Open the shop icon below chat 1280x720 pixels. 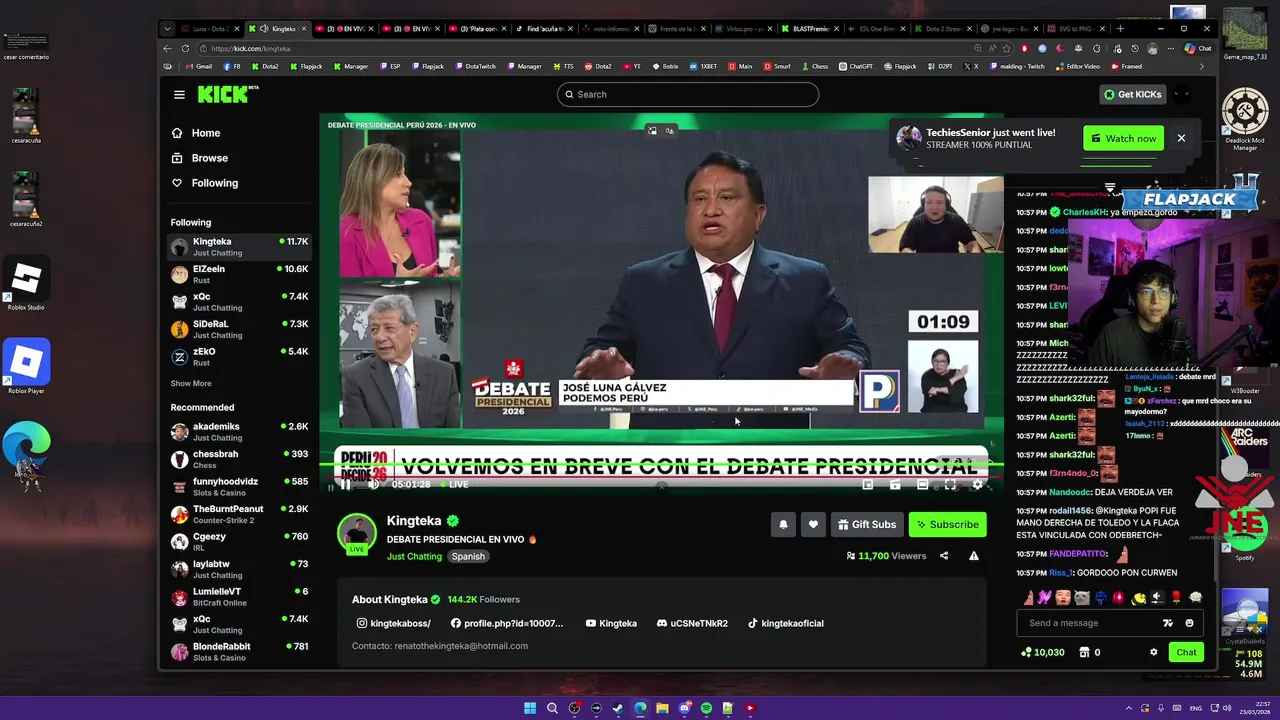pos(1084,652)
